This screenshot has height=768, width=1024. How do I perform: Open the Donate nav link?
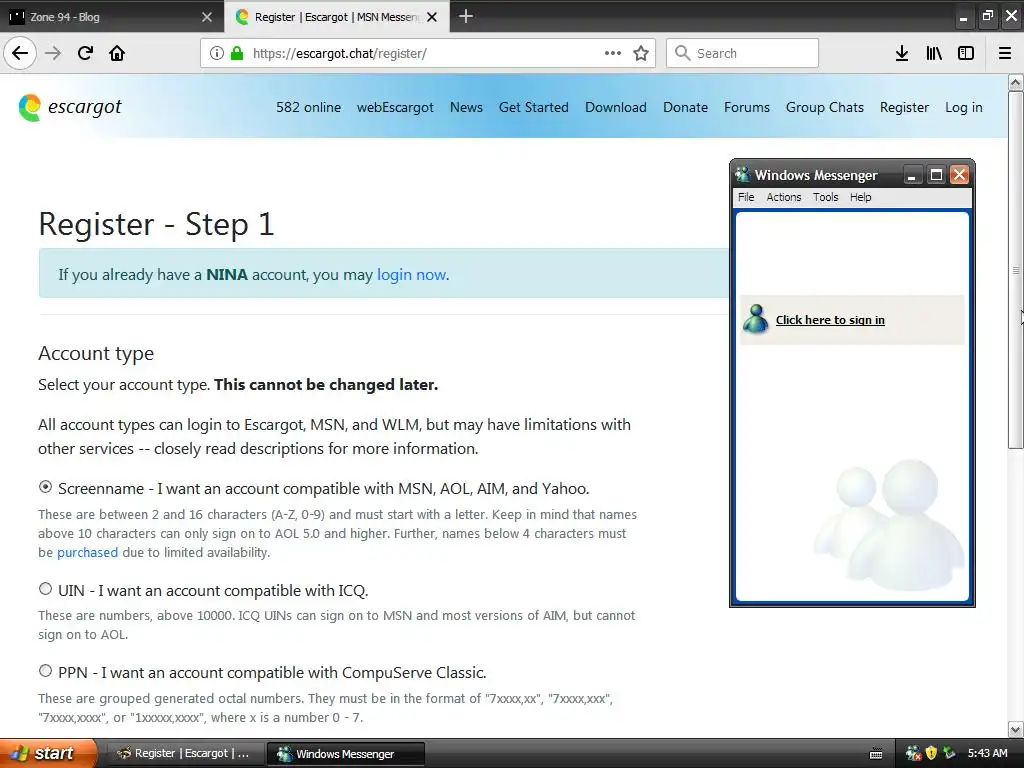point(685,107)
